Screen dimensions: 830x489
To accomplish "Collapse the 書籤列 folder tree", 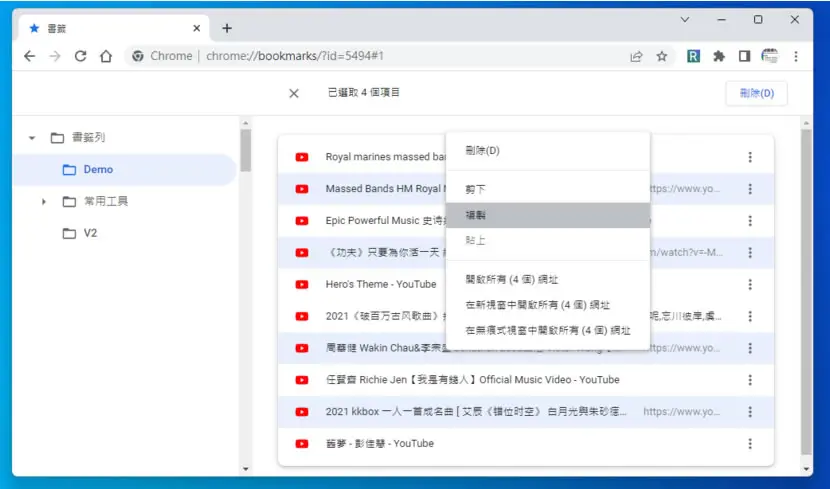I will coord(32,138).
